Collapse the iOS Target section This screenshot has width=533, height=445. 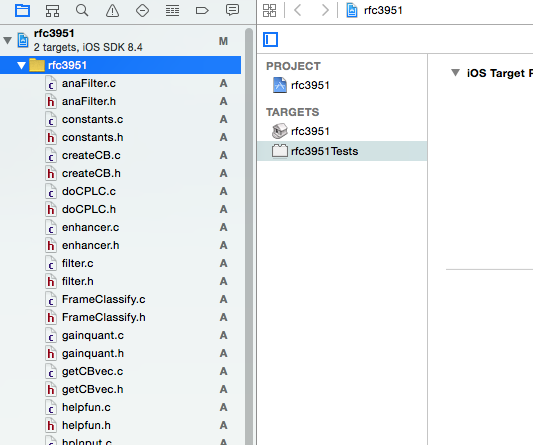455,72
